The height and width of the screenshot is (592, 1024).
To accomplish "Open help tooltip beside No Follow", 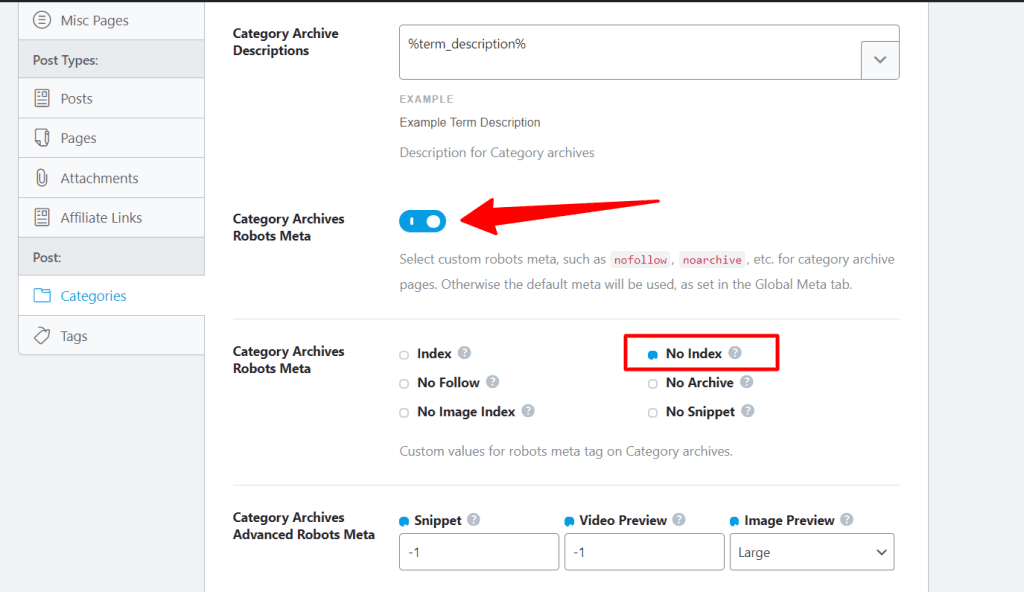I will tap(492, 382).
